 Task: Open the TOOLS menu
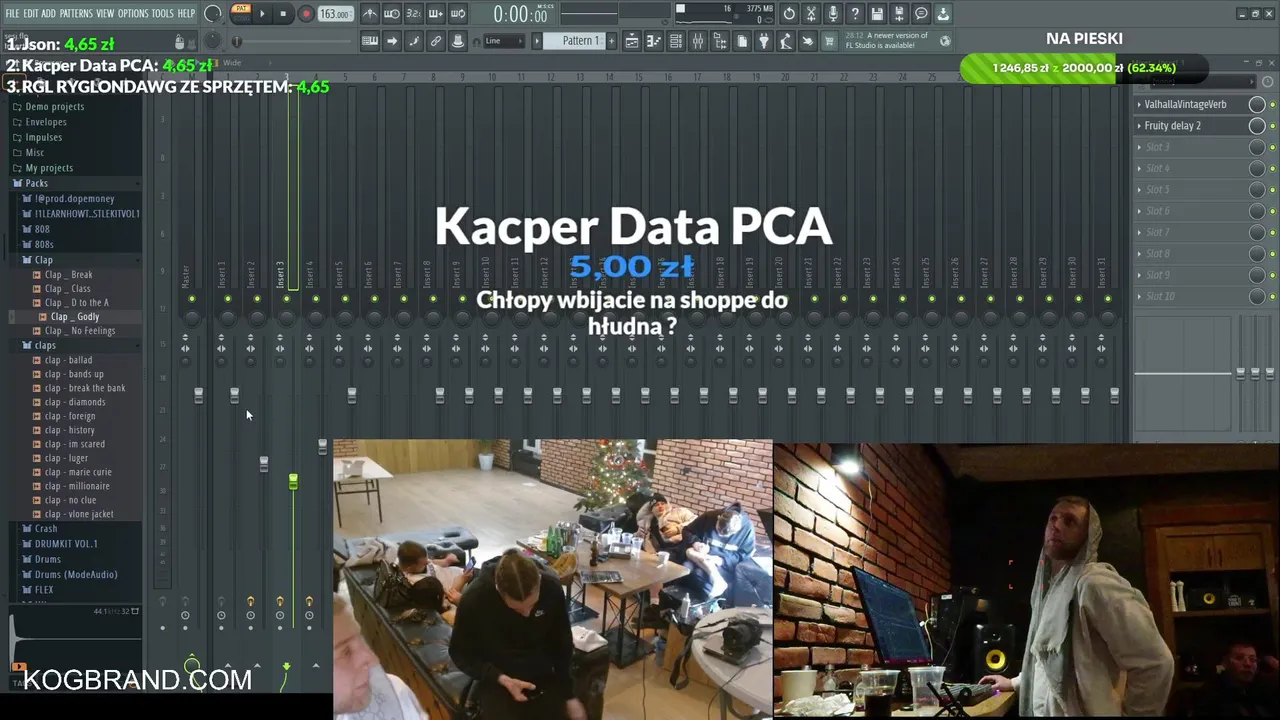[x=163, y=14]
